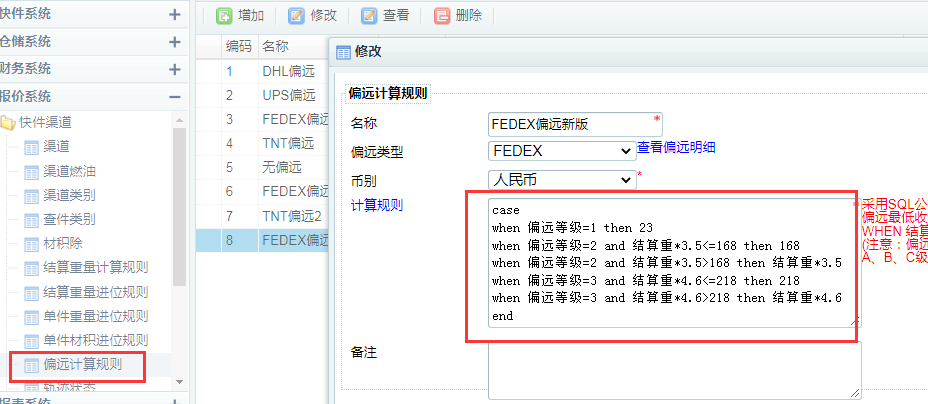Click the table icon beside 渠道类别

pyautogui.click(x=31, y=196)
